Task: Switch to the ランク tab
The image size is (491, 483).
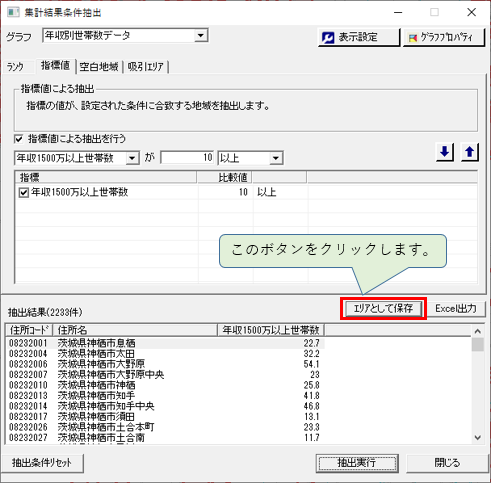Action: (x=16, y=67)
